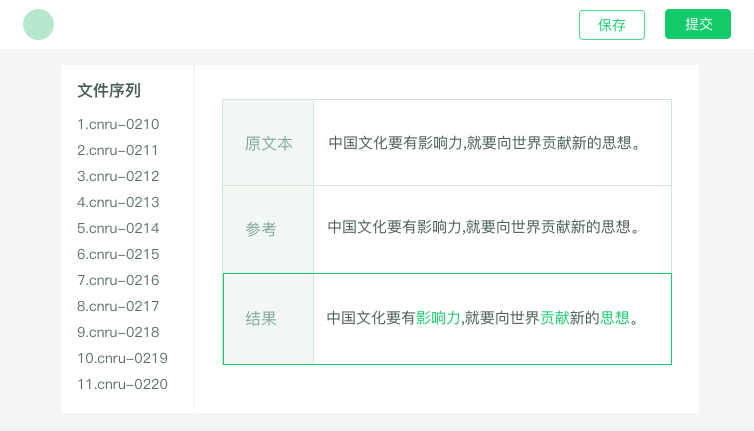Open file 11.cnru-0220

point(122,384)
